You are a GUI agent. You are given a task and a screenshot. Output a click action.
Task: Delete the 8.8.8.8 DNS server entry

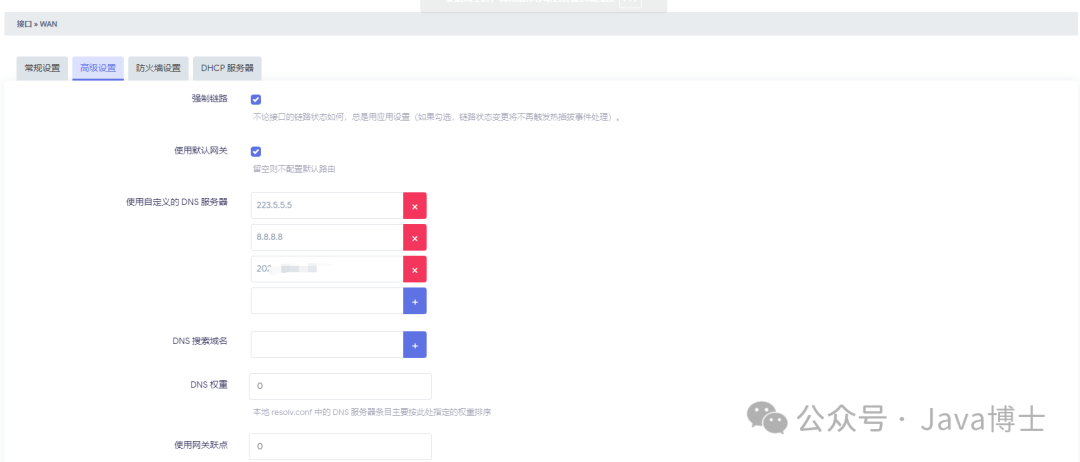414,237
